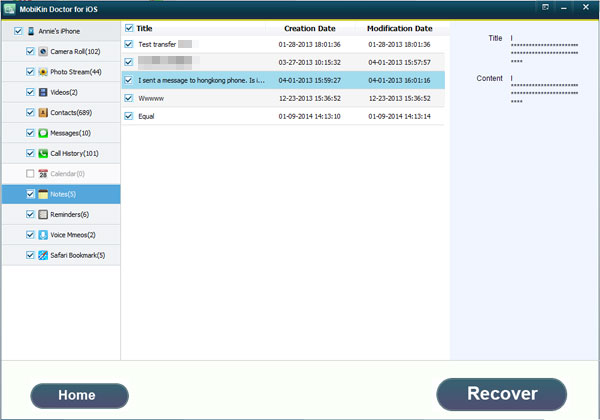The image size is (600, 420).
Task: Click creation date 03-27-2013 10:15:32
Action: point(310,62)
